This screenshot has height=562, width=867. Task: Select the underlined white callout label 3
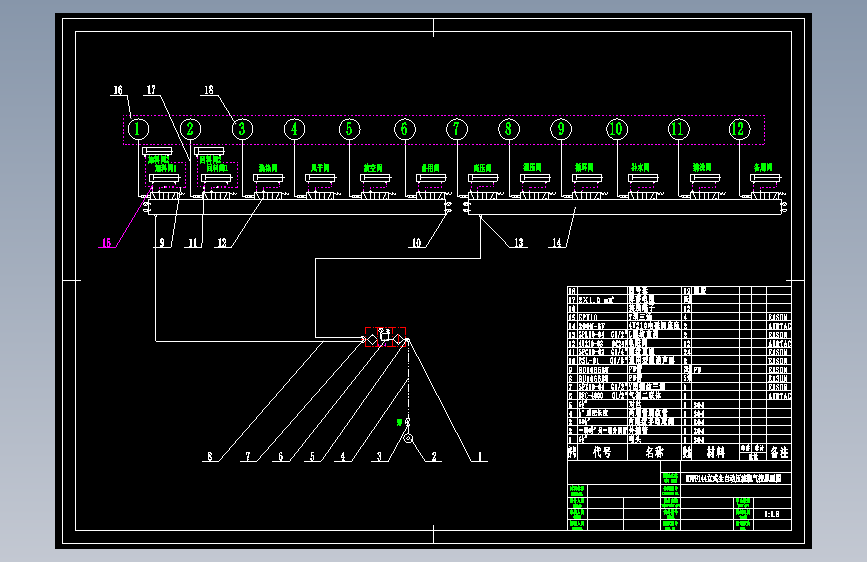point(379,456)
